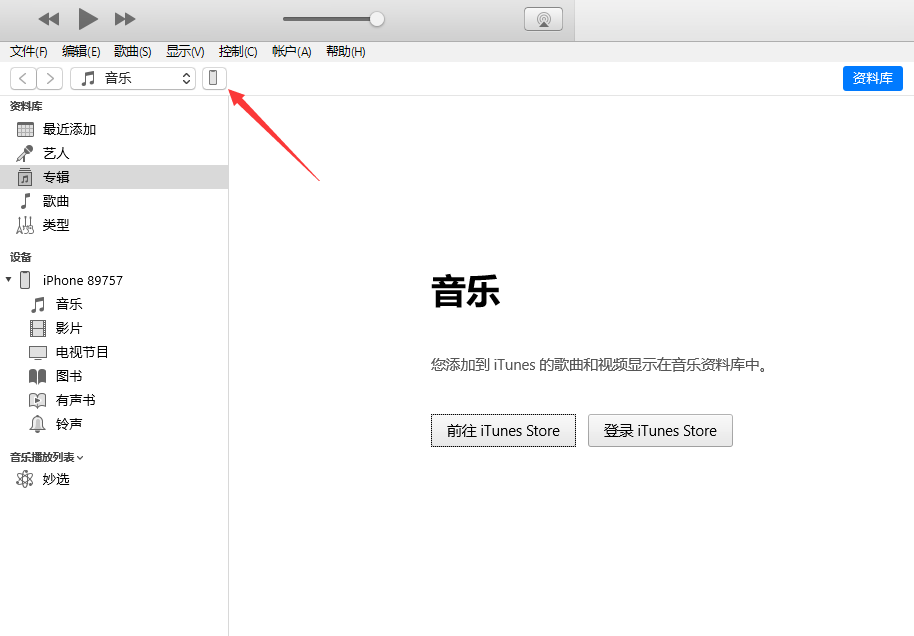Image resolution: width=914 pixels, height=636 pixels.
Task: Open 类型 in the library sidebar
Action: (56, 224)
